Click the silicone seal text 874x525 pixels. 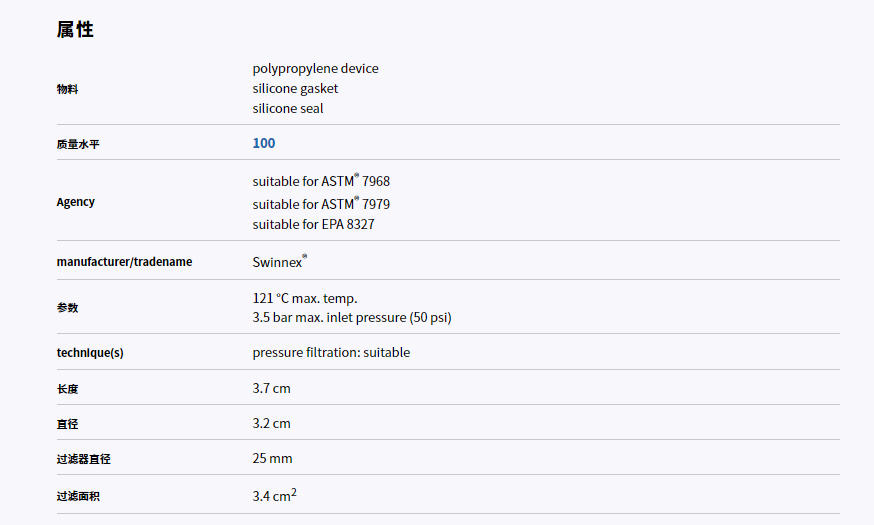pyautogui.click(x=288, y=109)
